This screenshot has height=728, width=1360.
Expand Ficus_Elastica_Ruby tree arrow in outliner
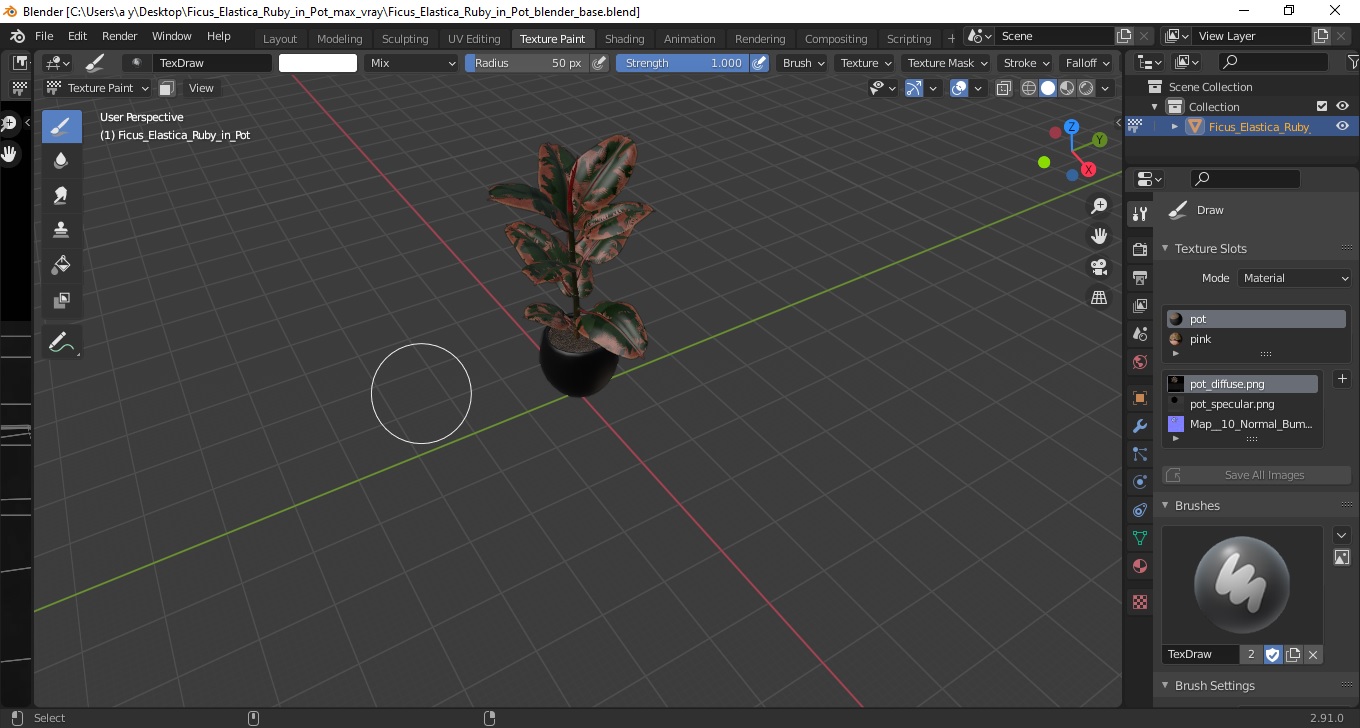tap(1175, 126)
